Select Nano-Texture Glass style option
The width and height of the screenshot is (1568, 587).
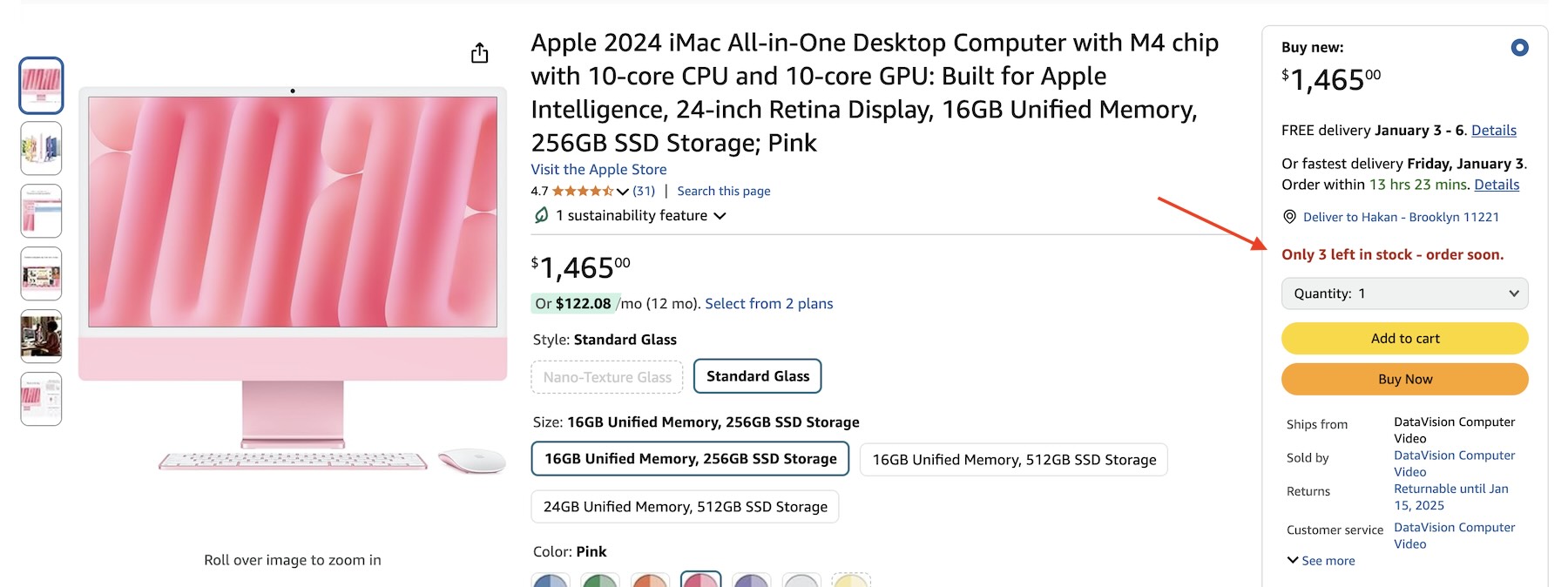point(607,377)
